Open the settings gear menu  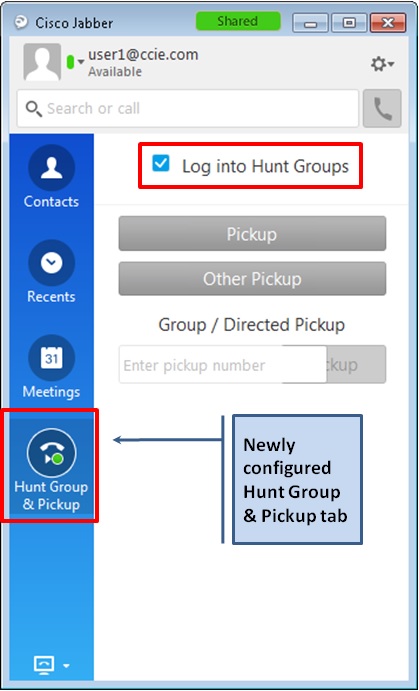382,64
